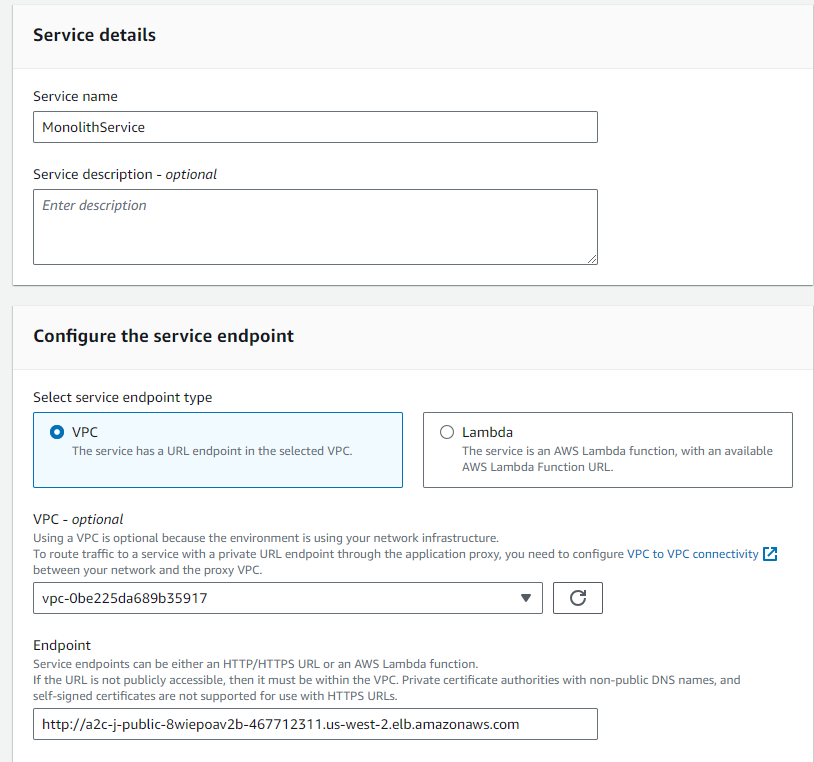The width and height of the screenshot is (814, 762).
Task: Click the dropdown arrow on the VPC selector
Action: (526, 597)
